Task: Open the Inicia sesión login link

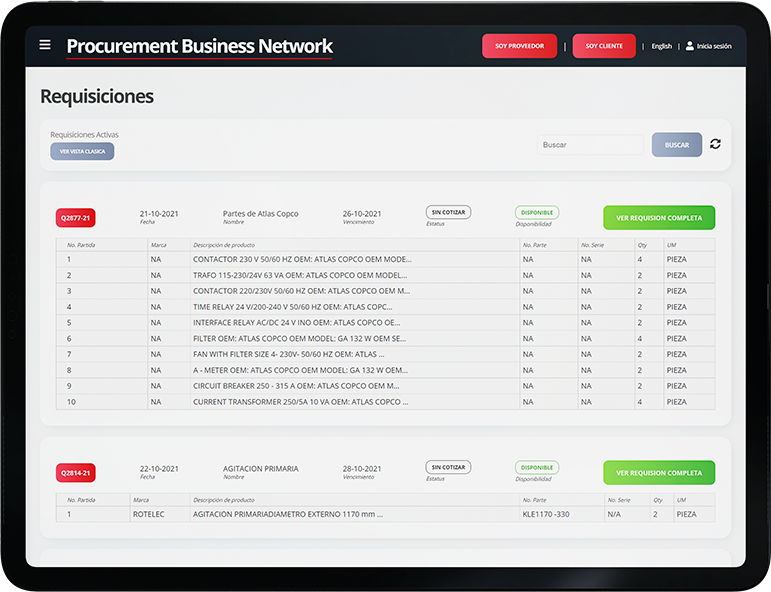Action: 714,46
